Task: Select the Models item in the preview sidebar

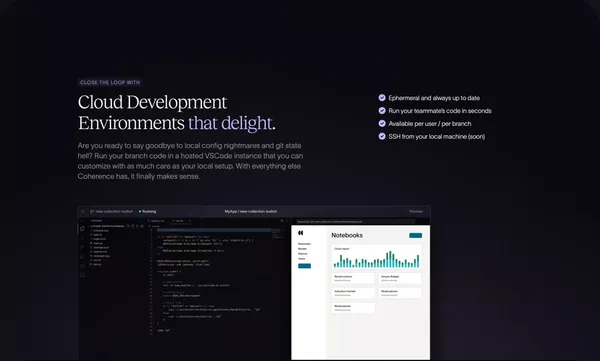Action: [302, 249]
